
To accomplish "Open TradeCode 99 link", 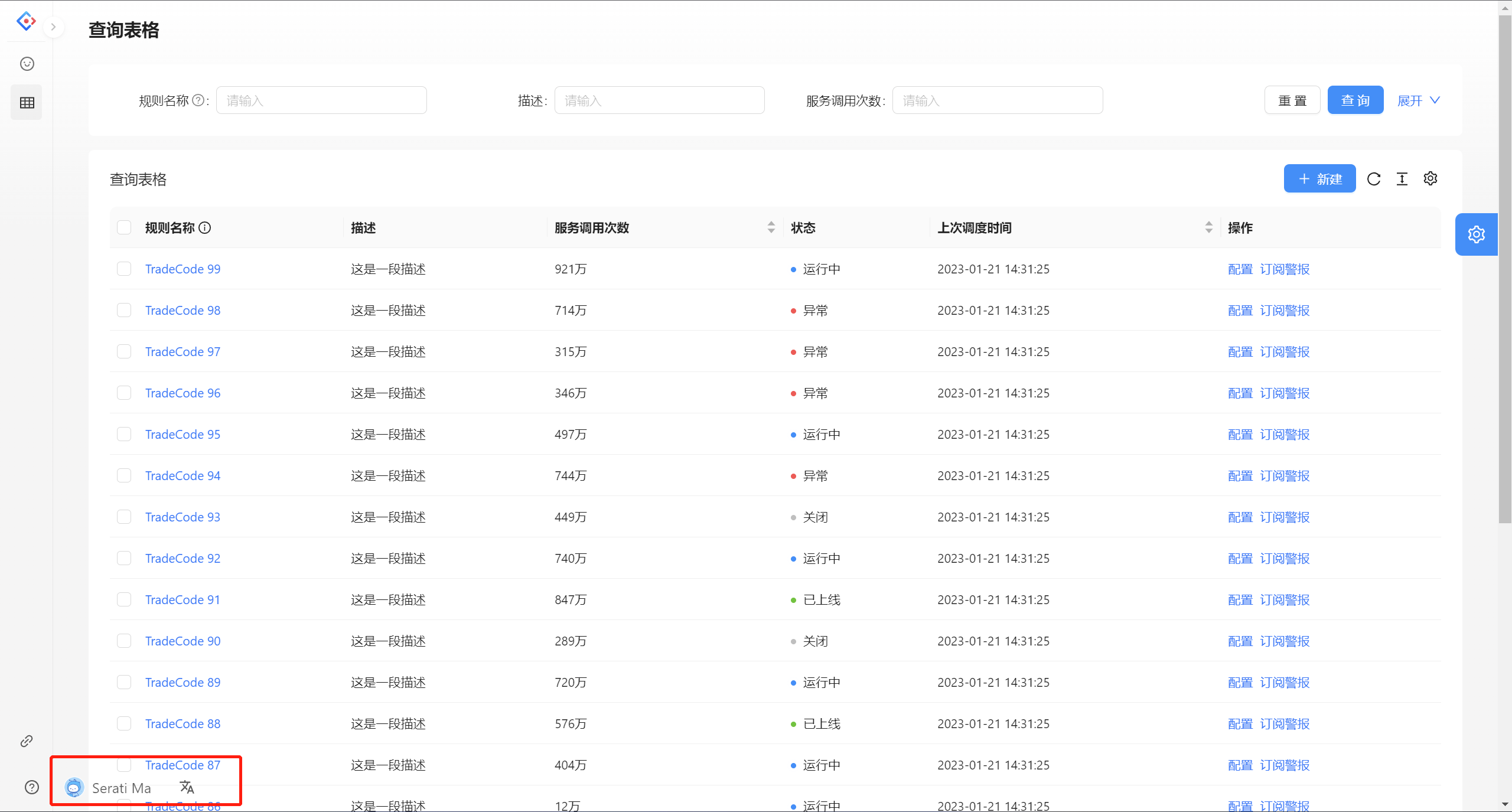I will click(x=183, y=269).
